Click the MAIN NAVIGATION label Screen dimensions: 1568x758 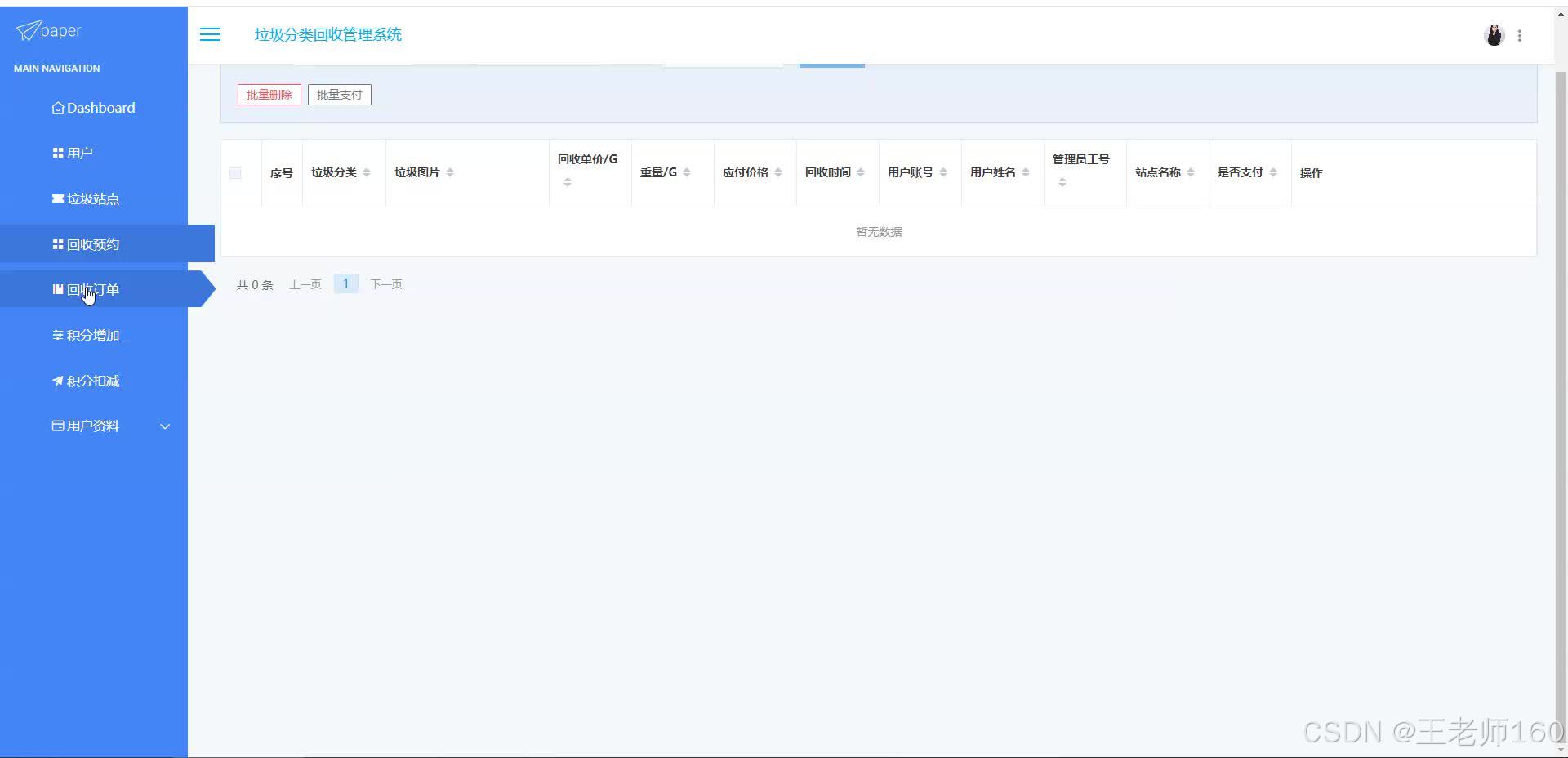(x=57, y=69)
